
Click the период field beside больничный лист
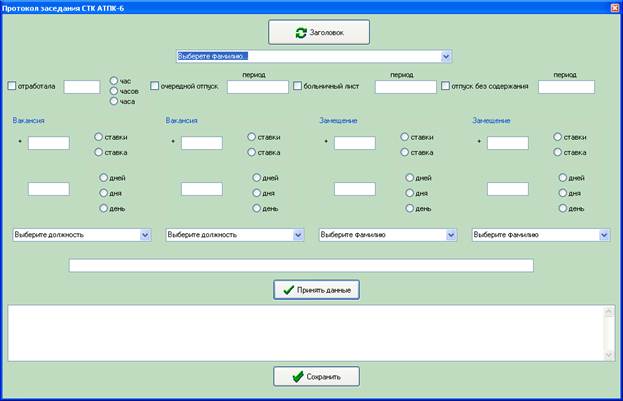(405, 87)
